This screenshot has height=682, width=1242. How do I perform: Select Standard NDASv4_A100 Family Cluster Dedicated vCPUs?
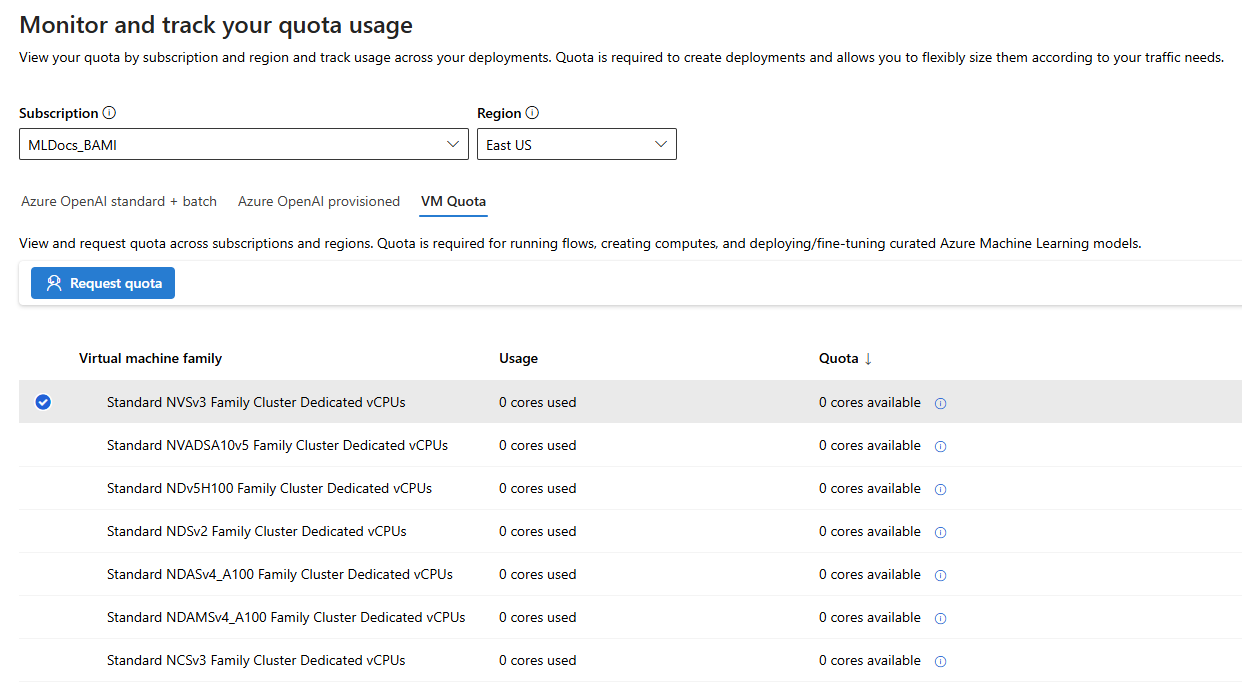click(x=280, y=574)
